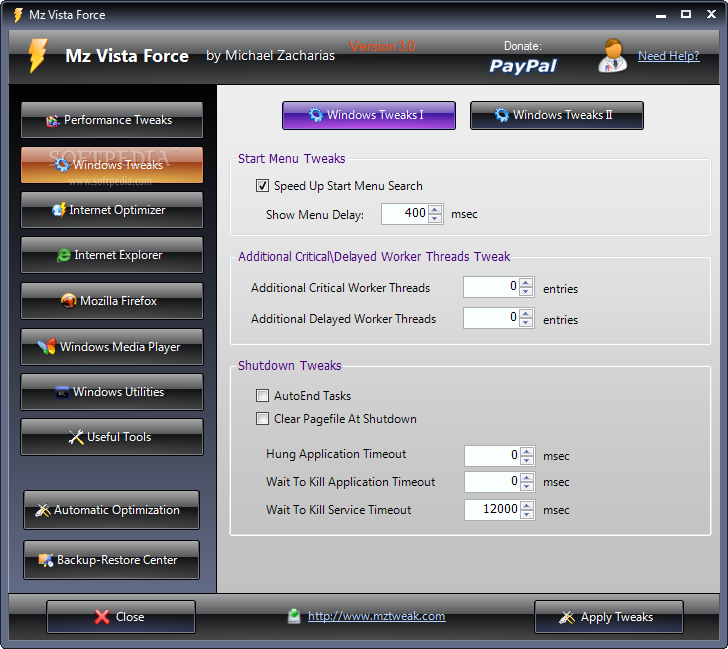Click the Windows Utilities console icon
728x649 pixels.
(62, 392)
